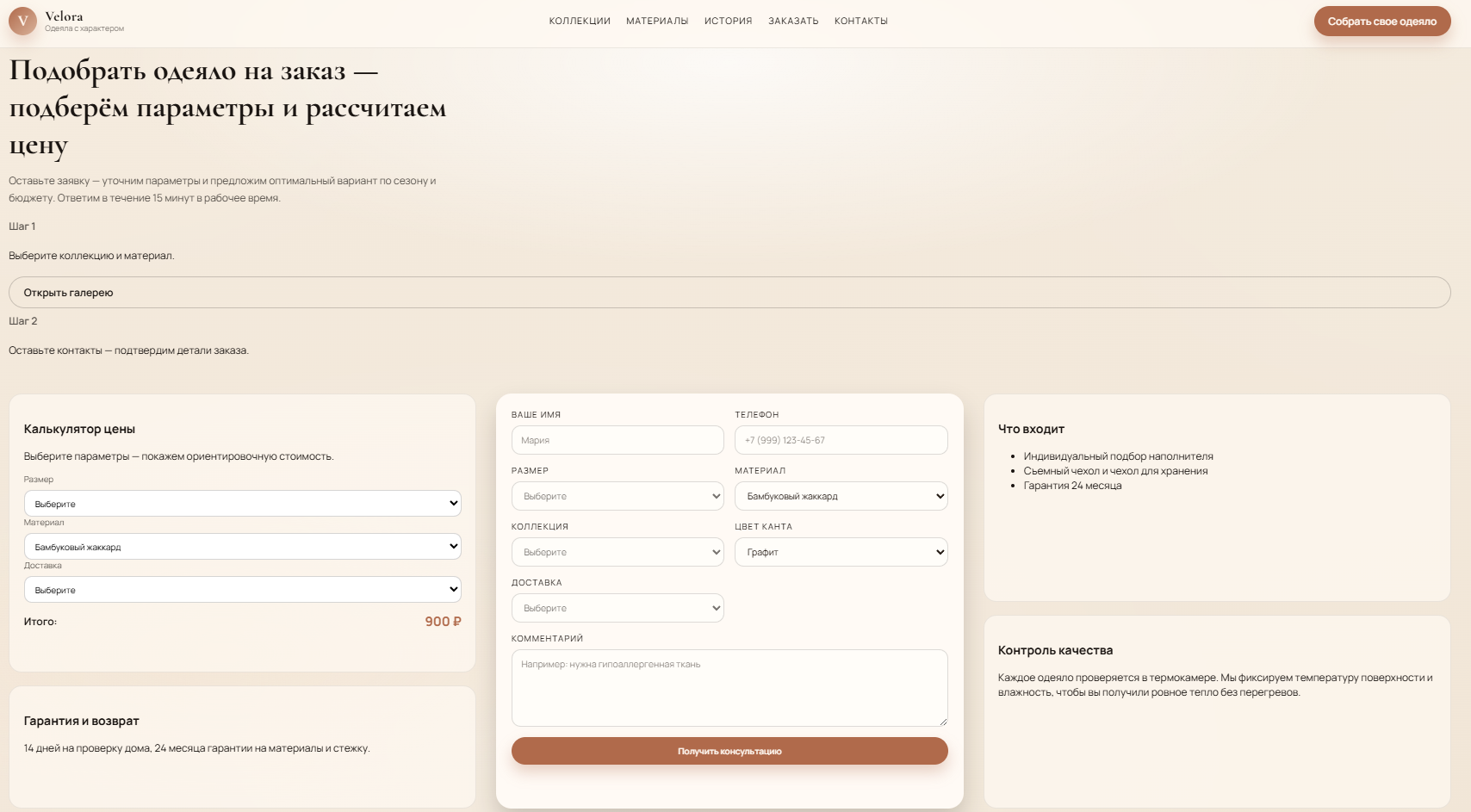Expand calculator Размер dropdown

click(x=242, y=504)
